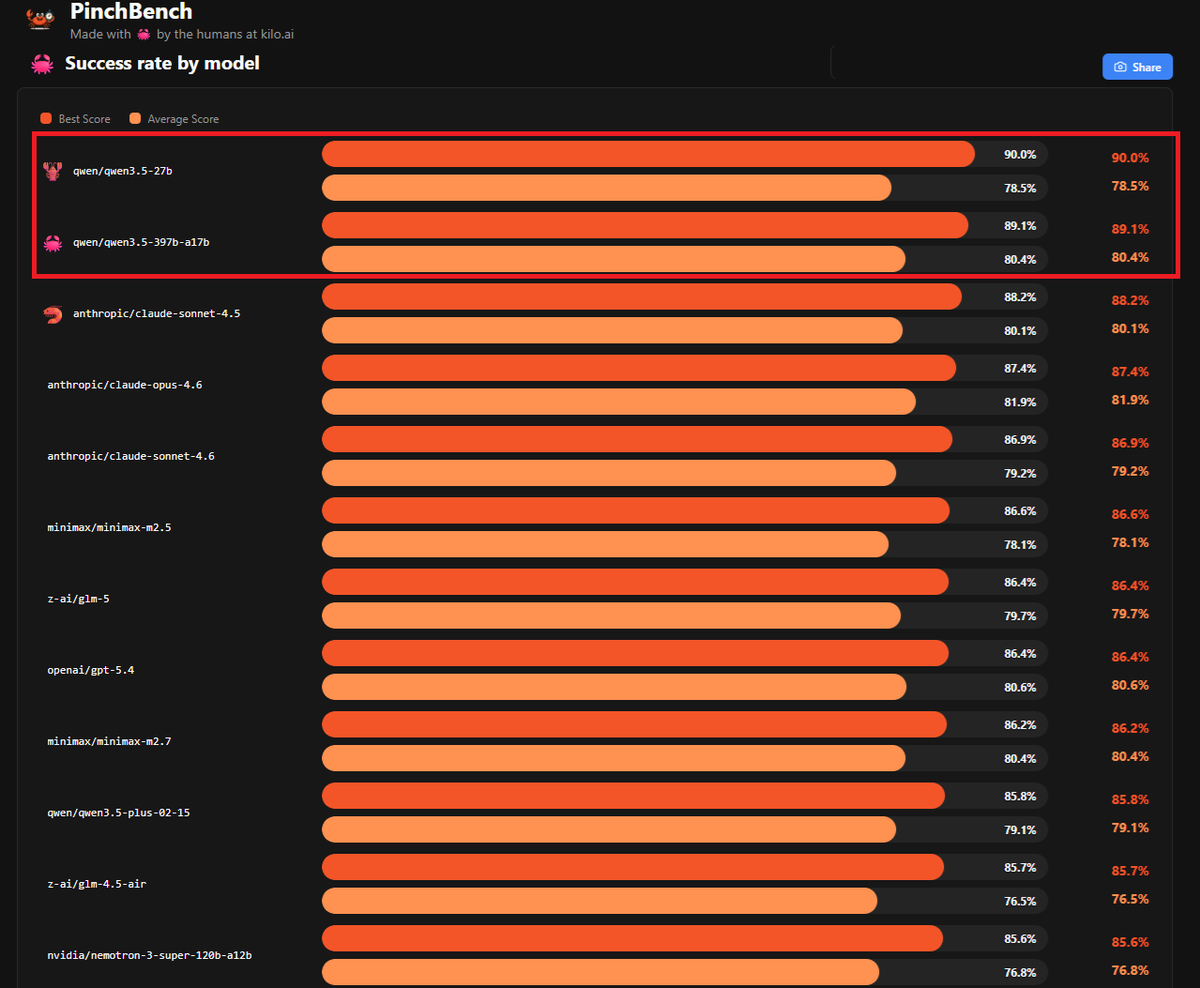
Task: Select the anthropic/claude-sonnet-4.5 model name
Action: point(157,314)
